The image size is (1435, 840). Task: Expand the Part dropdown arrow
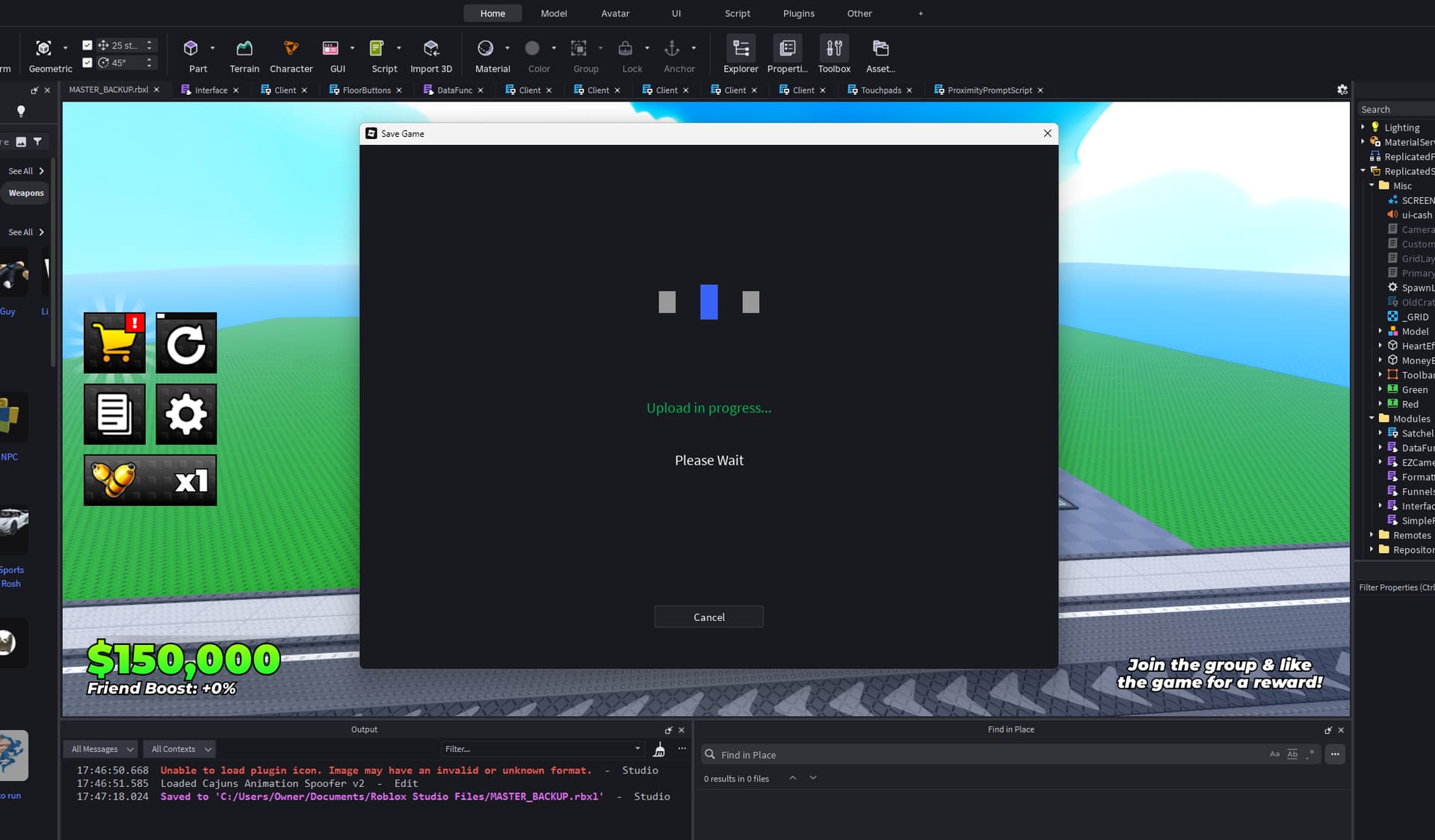click(212, 48)
